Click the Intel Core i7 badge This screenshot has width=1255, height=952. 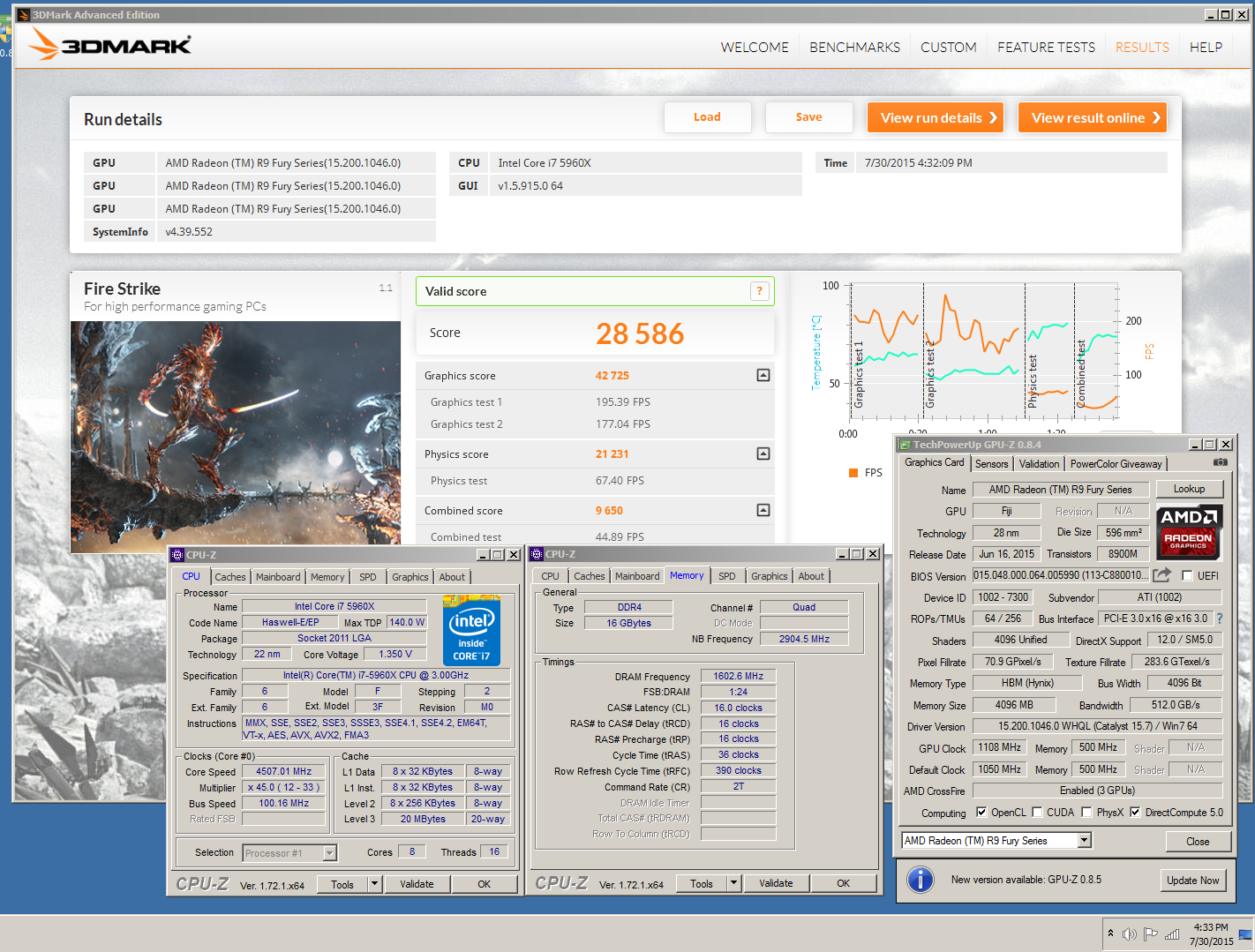click(x=471, y=632)
